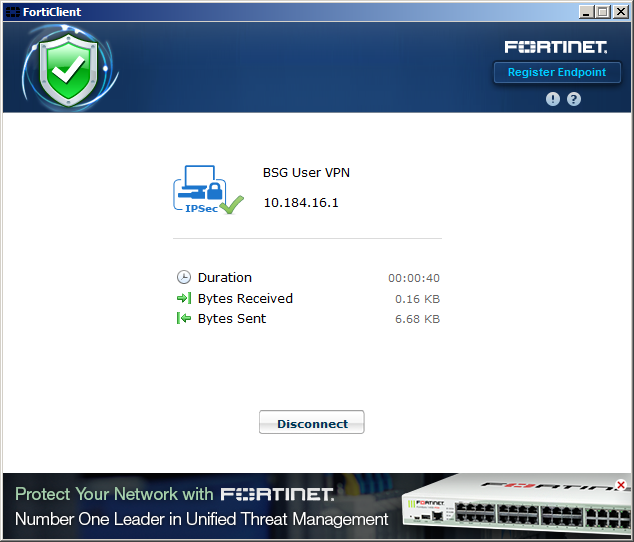Click the 6.68 KB sent value
Screen dimensions: 634x542
[417, 319]
